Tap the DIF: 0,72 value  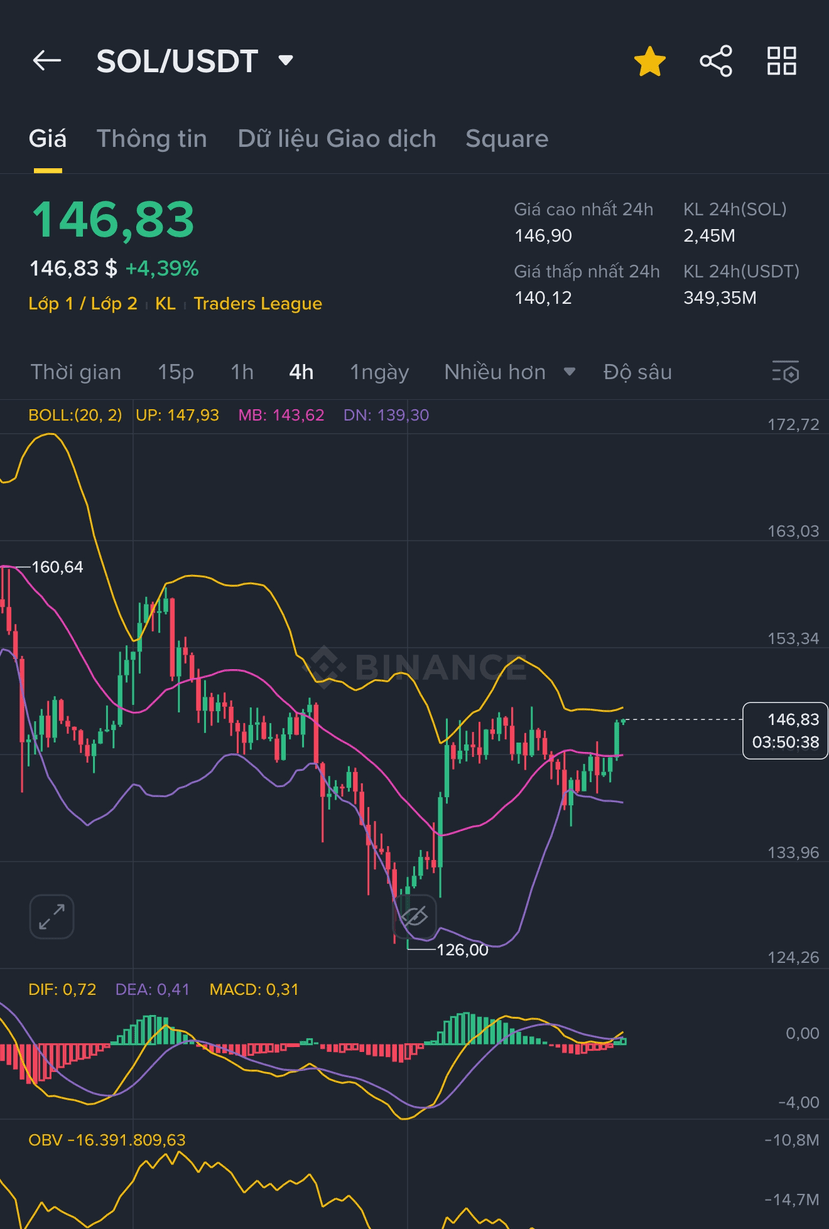(62, 990)
